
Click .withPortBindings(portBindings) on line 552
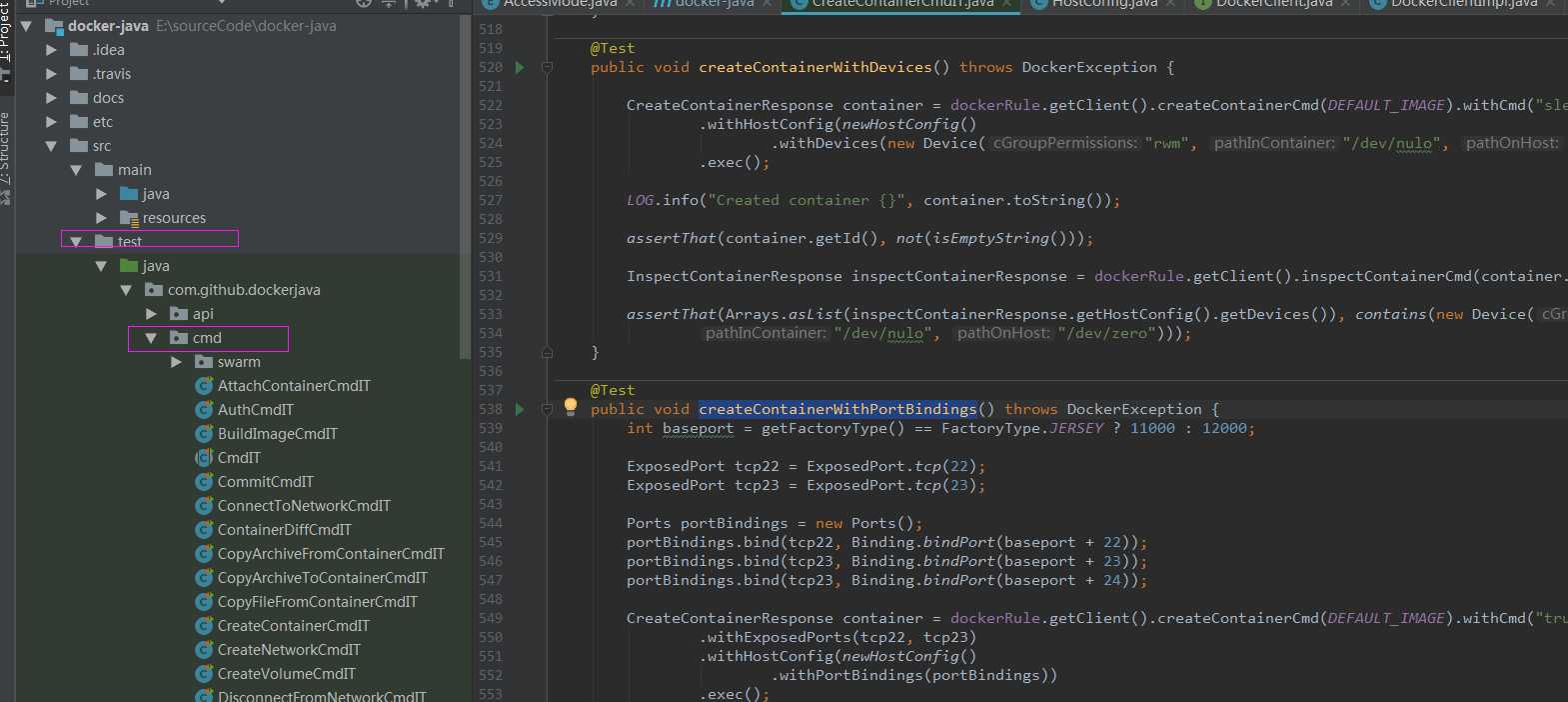[x=914, y=675]
